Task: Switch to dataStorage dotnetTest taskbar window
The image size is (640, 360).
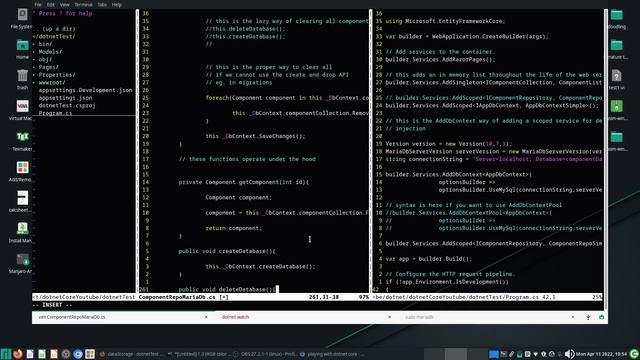Action: [131, 354]
